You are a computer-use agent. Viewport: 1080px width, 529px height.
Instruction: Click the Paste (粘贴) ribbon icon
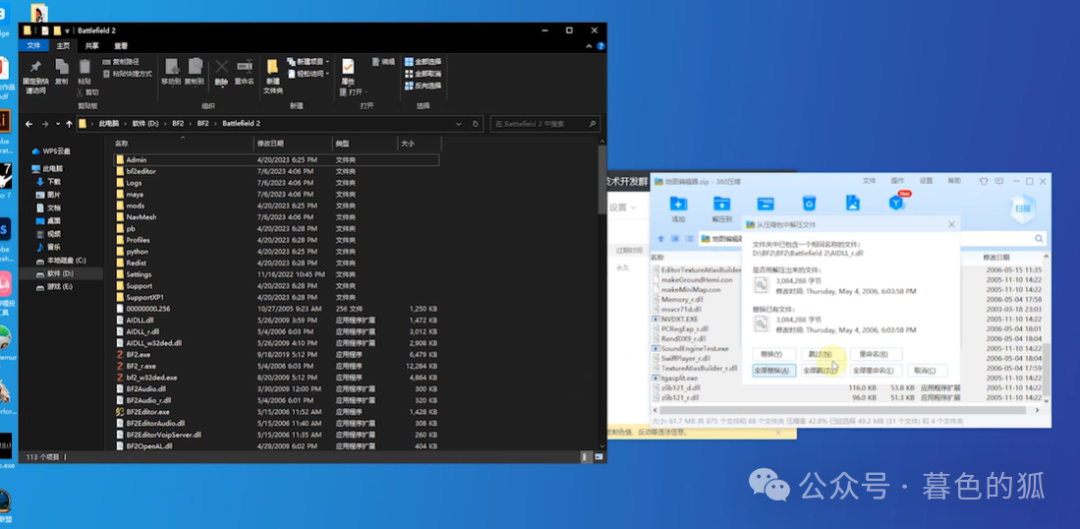click(85, 67)
